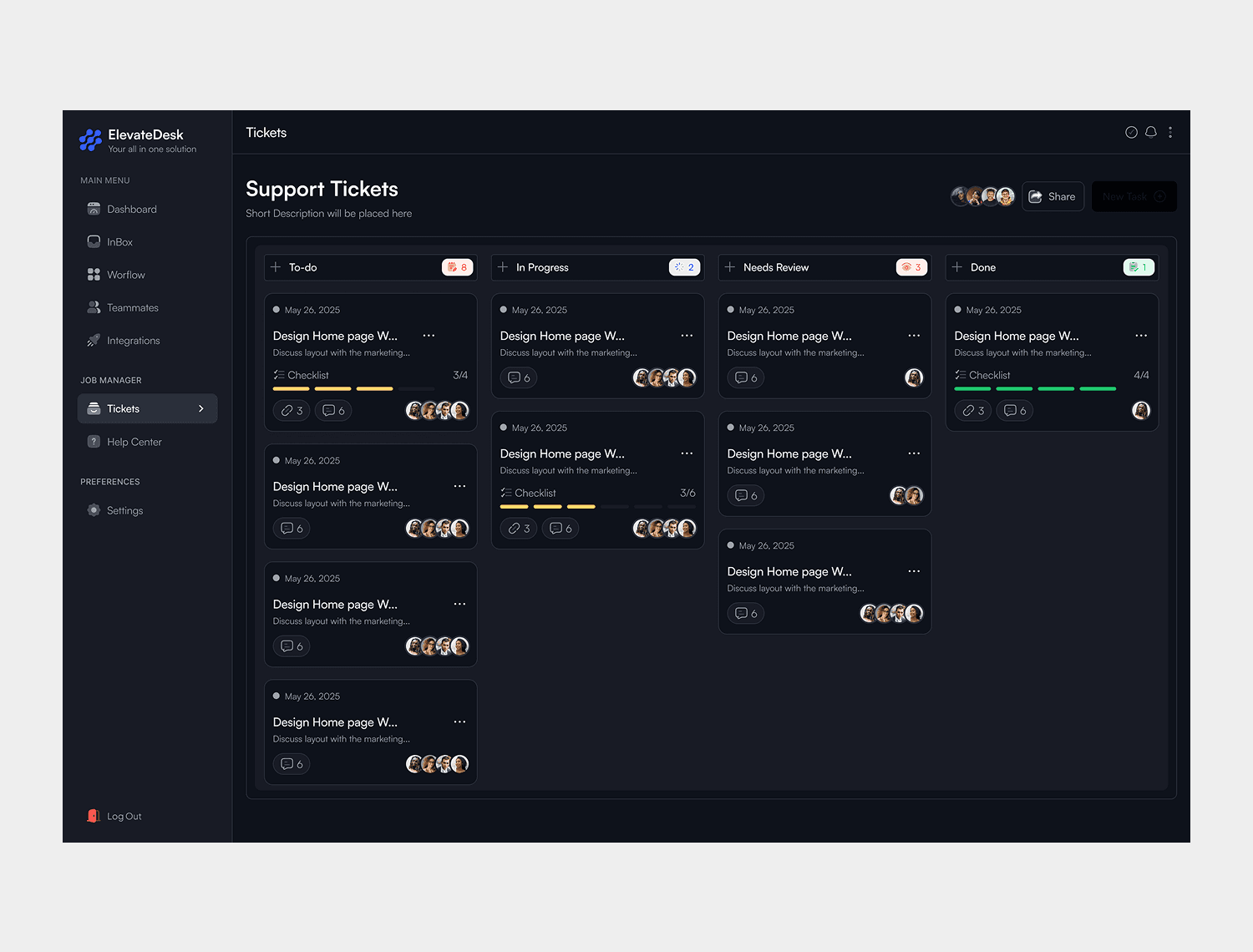Click the attachments chip on the first To-do card
This screenshot has width=1253, height=952.
[292, 411]
